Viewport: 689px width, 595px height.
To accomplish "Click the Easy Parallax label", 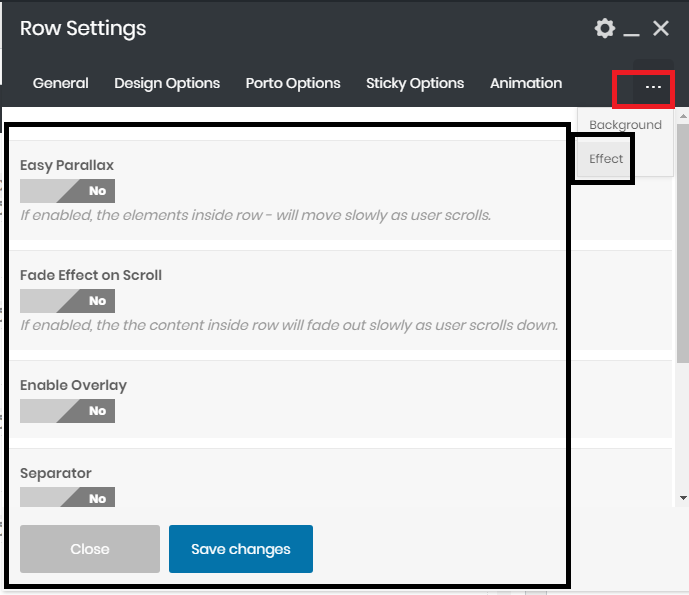I will [67, 165].
